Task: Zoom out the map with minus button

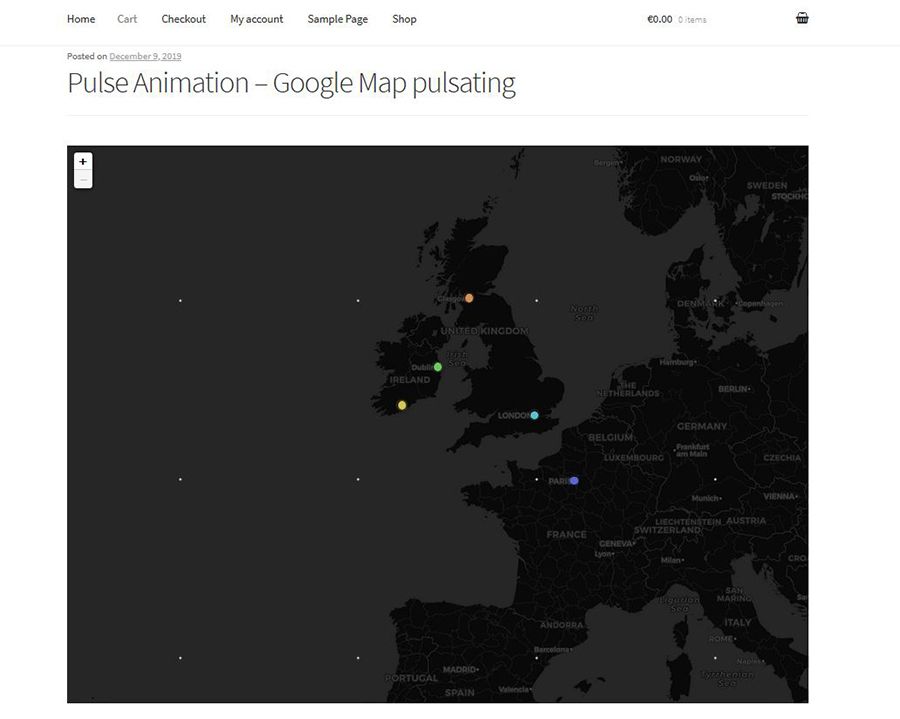Action: click(83, 180)
